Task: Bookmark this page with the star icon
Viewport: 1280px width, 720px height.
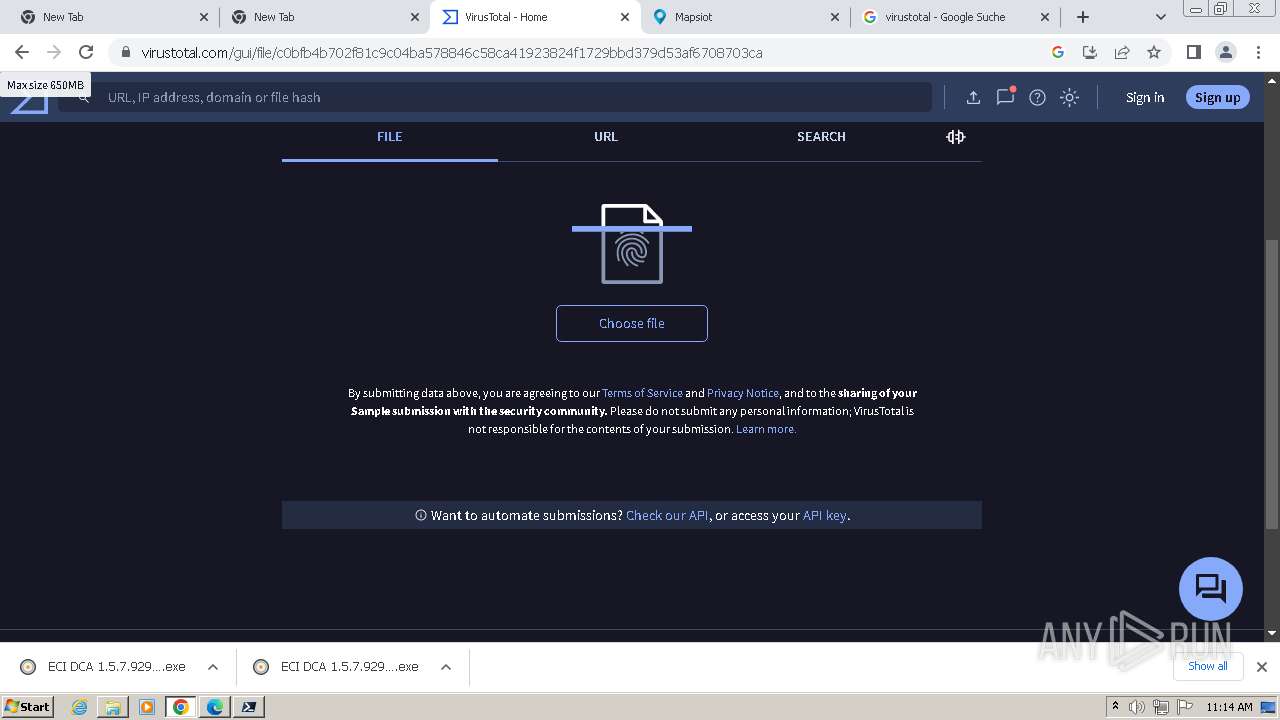Action: [x=1154, y=52]
